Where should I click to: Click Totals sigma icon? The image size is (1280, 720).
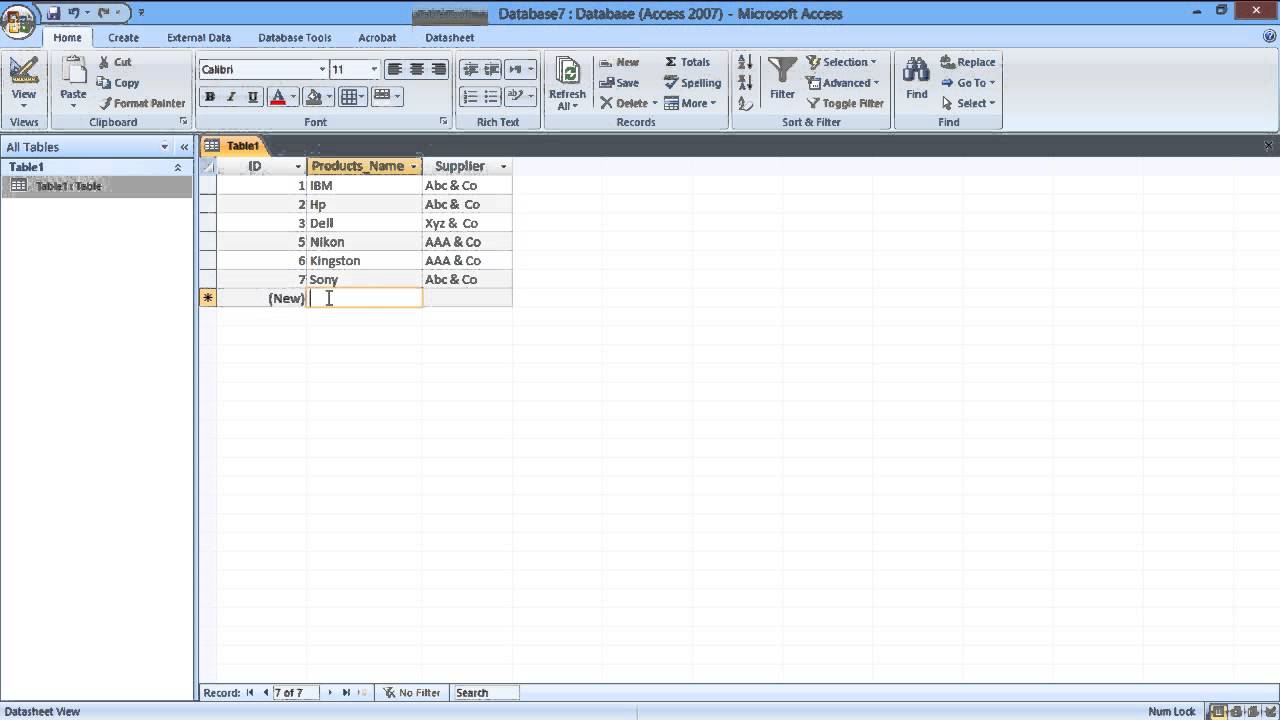(x=671, y=62)
